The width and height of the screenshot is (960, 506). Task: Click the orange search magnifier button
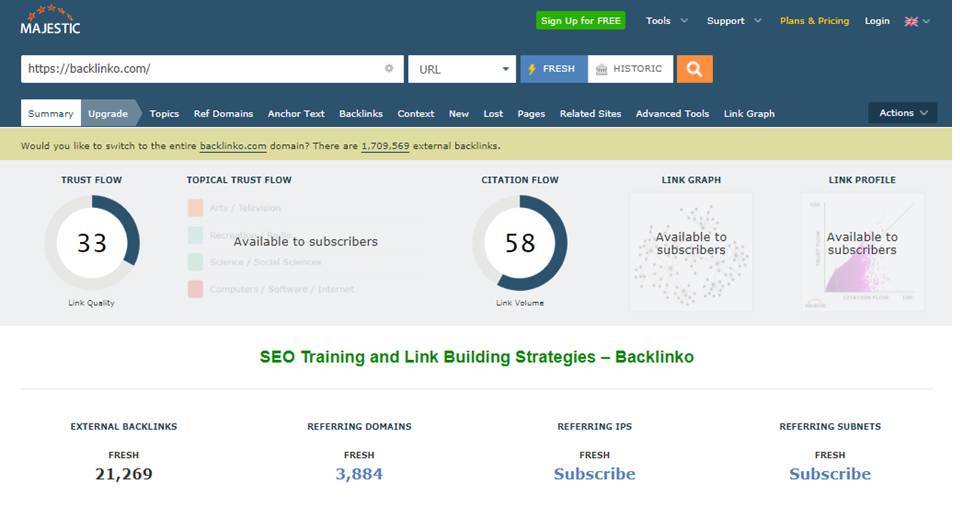[694, 69]
